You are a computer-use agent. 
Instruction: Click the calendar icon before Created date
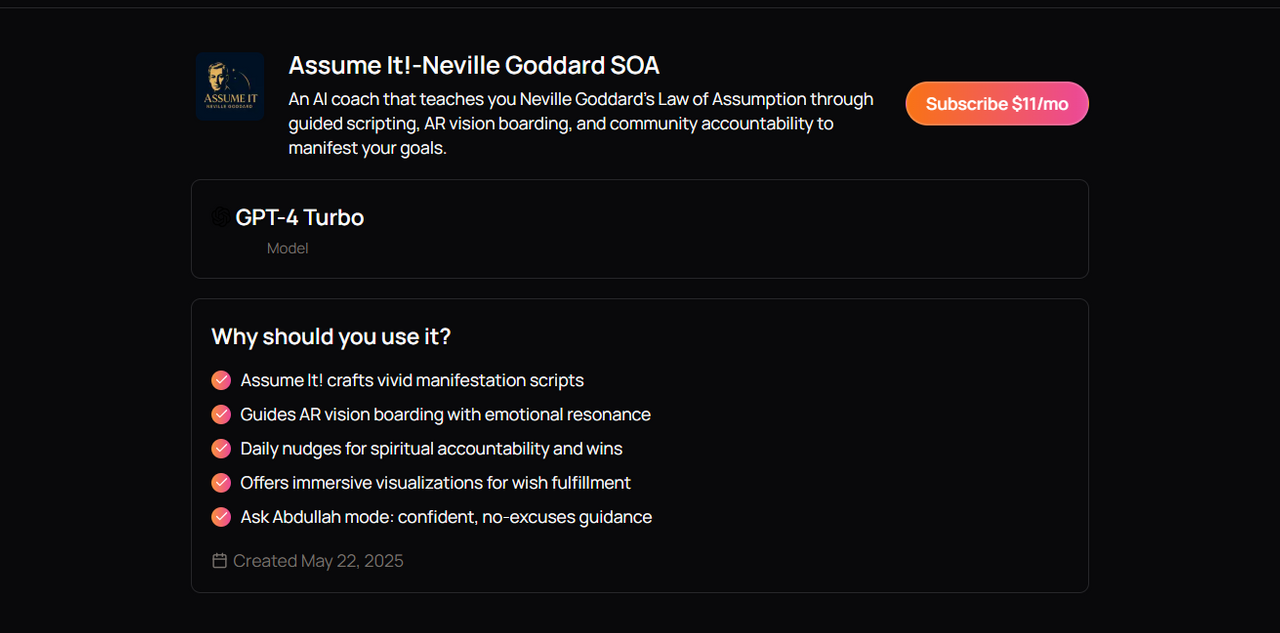220,561
